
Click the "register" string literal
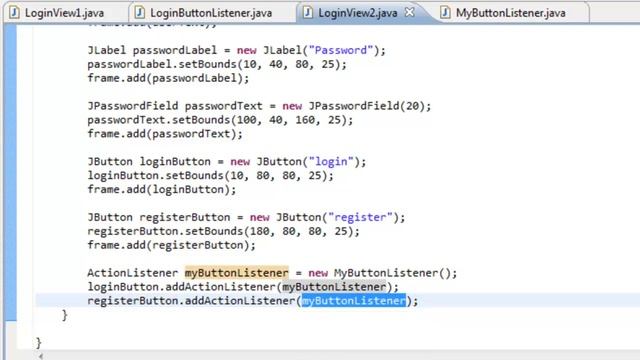pos(360,217)
